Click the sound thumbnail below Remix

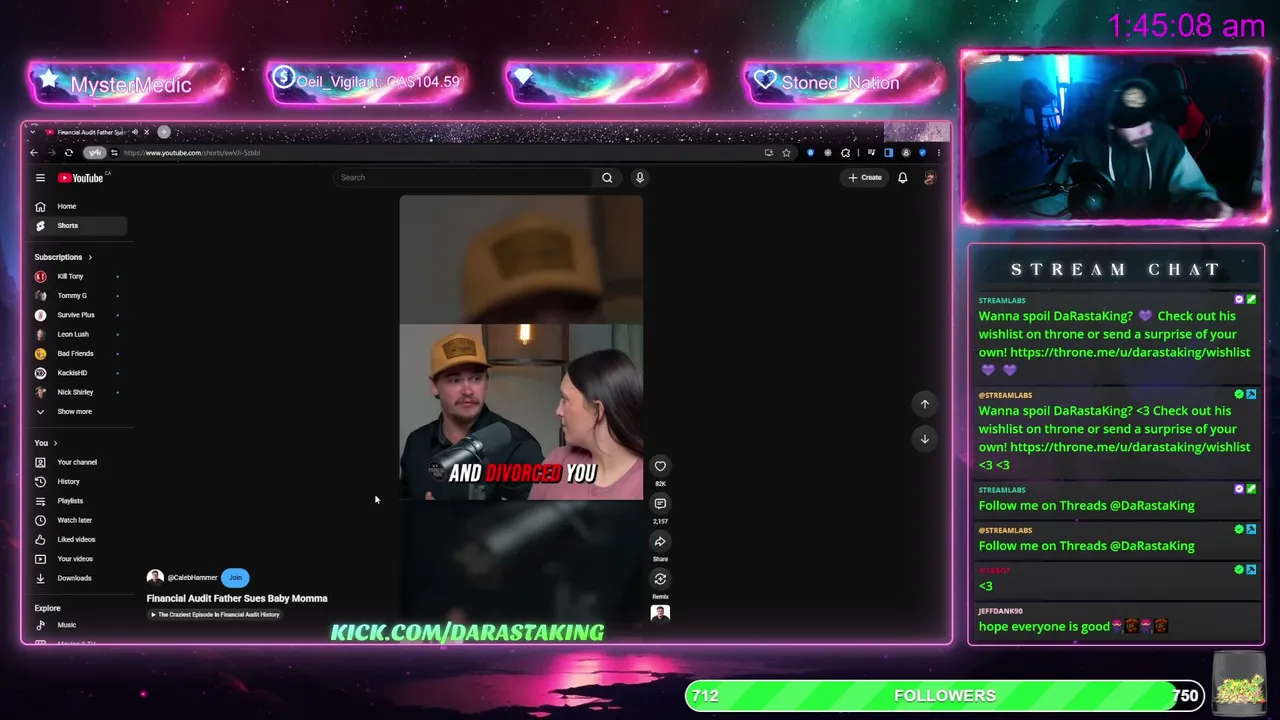(x=660, y=613)
